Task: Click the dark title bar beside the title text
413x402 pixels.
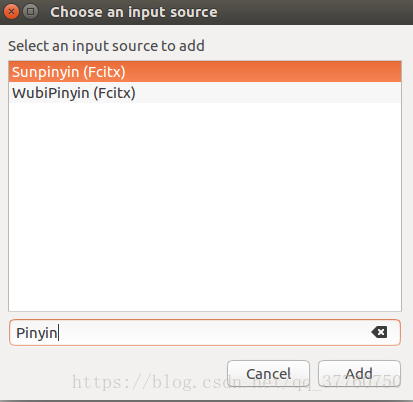Action: pyautogui.click(x=313, y=12)
